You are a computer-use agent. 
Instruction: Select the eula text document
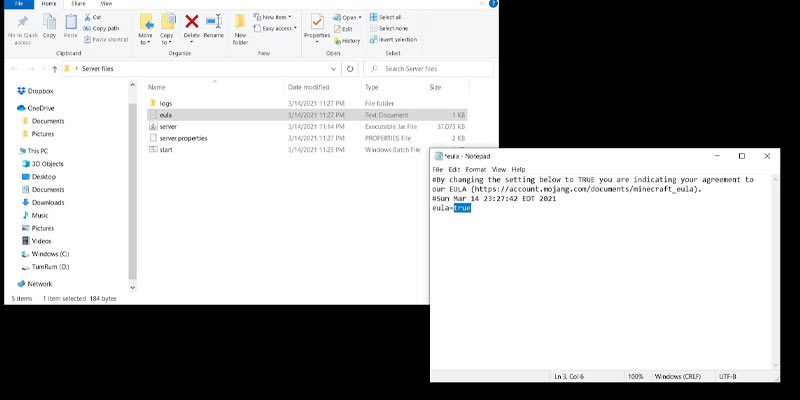tap(306, 115)
